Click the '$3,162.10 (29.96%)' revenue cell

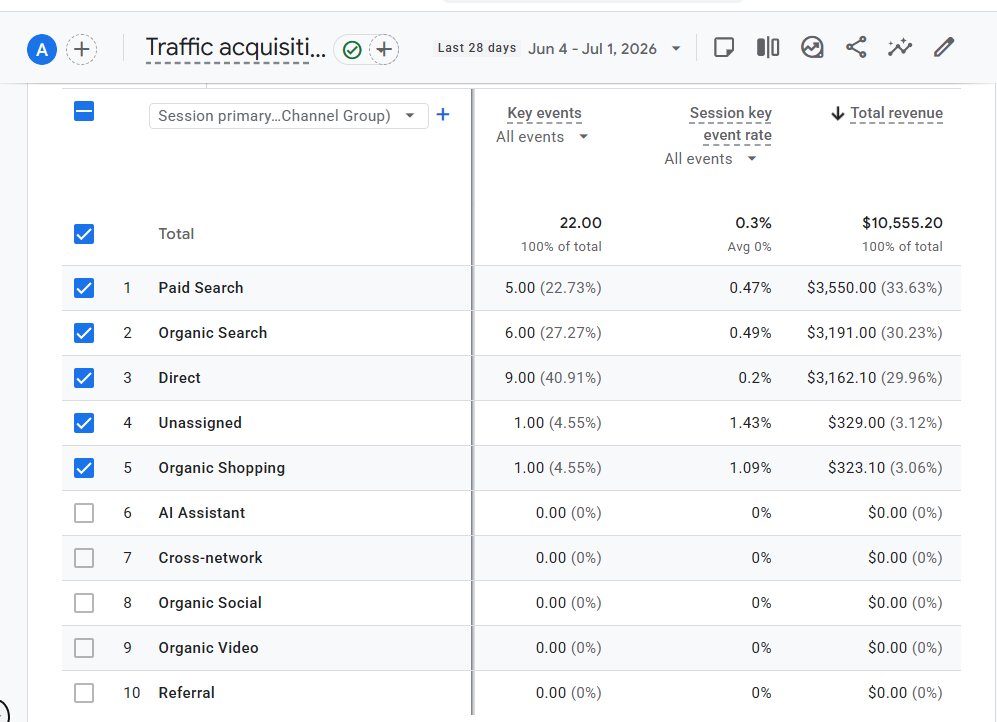pyautogui.click(x=875, y=378)
